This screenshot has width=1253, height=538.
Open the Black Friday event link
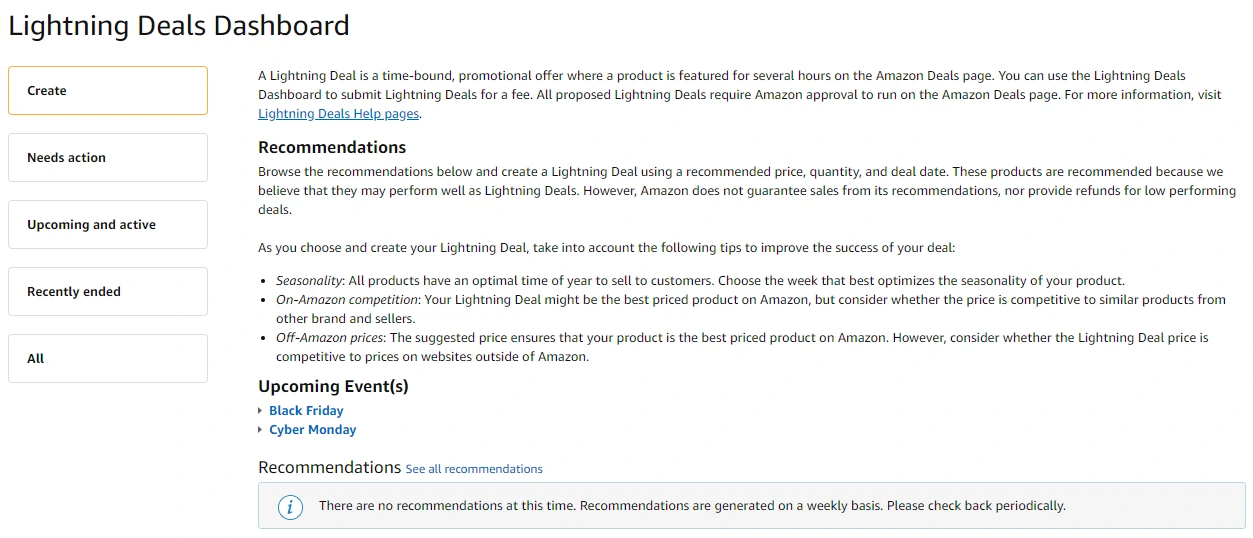(306, 411)
